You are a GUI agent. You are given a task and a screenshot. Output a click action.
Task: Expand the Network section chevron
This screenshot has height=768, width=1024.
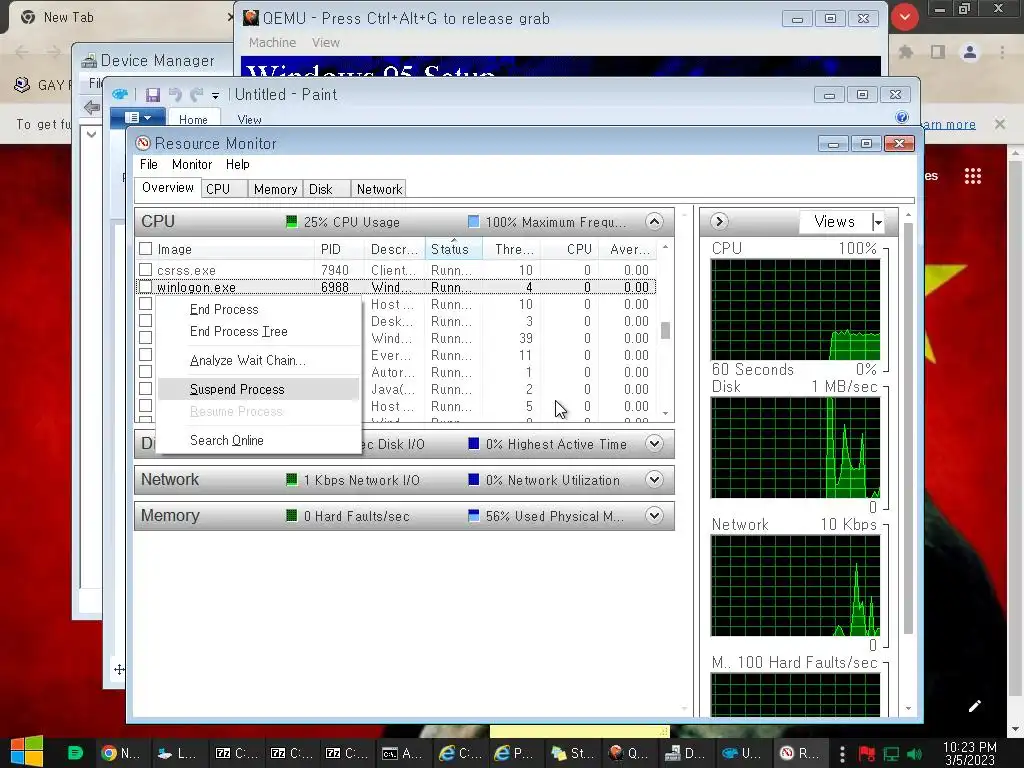tap(654, 480)
